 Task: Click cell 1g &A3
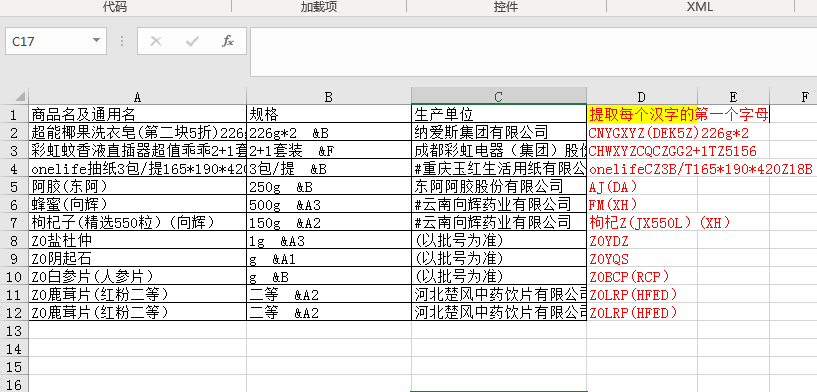point(329,241)
